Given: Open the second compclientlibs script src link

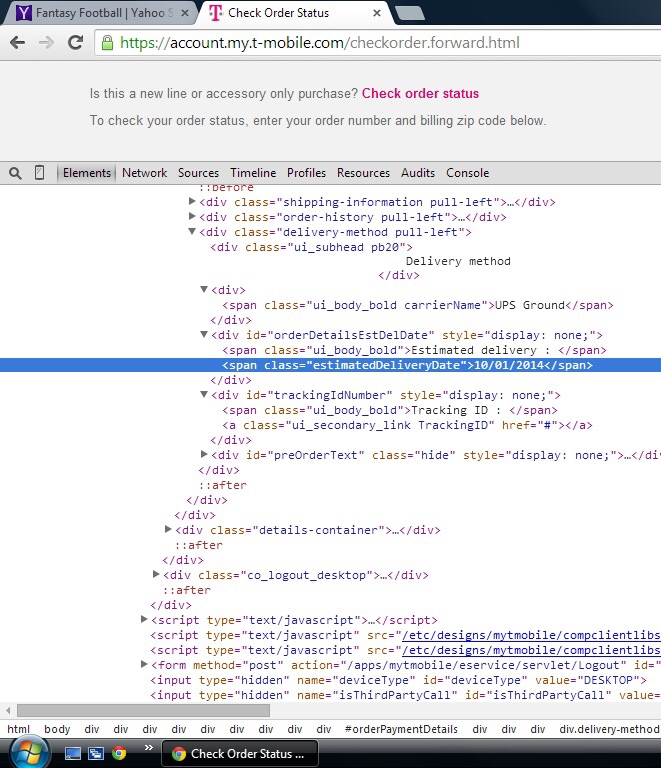Looking at the screenshot, I should coord(531,650).
